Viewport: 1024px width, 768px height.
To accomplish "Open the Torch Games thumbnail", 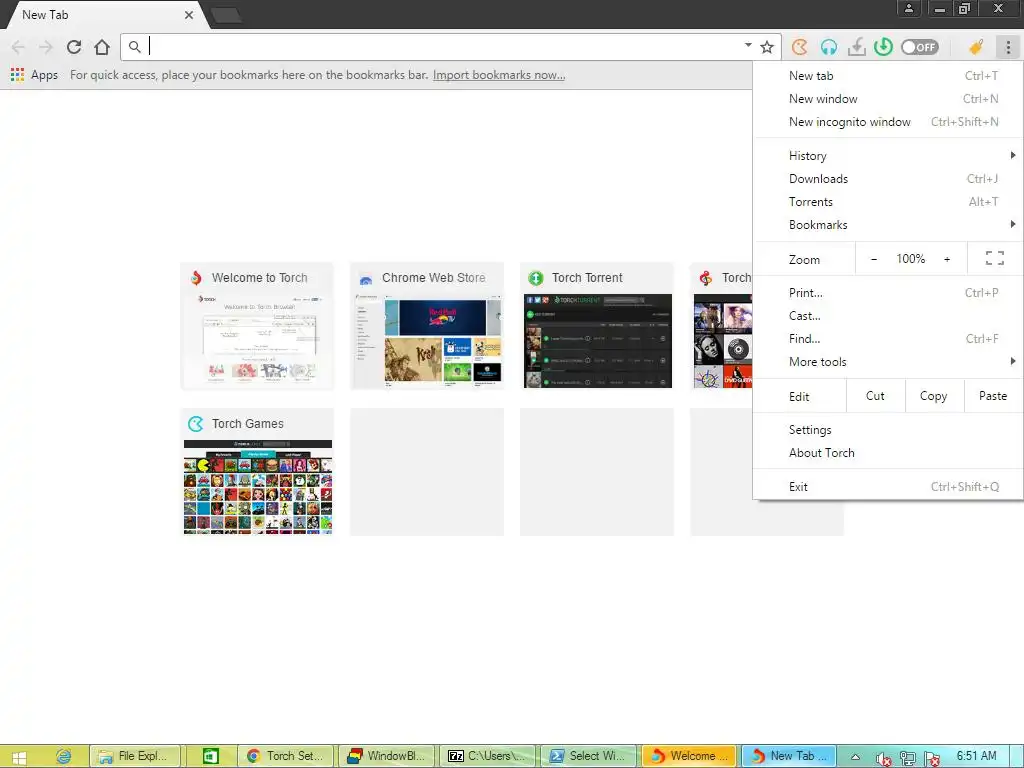I will 257,472.
